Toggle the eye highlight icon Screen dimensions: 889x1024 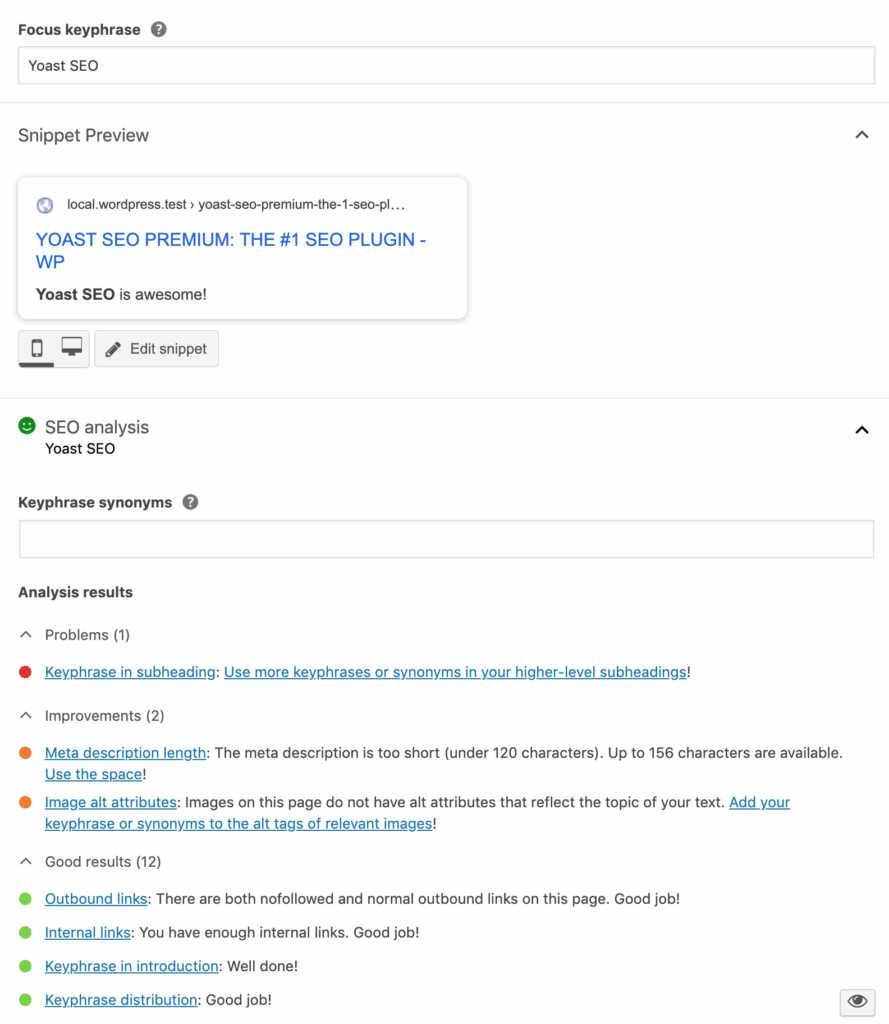coord(856,1001)
